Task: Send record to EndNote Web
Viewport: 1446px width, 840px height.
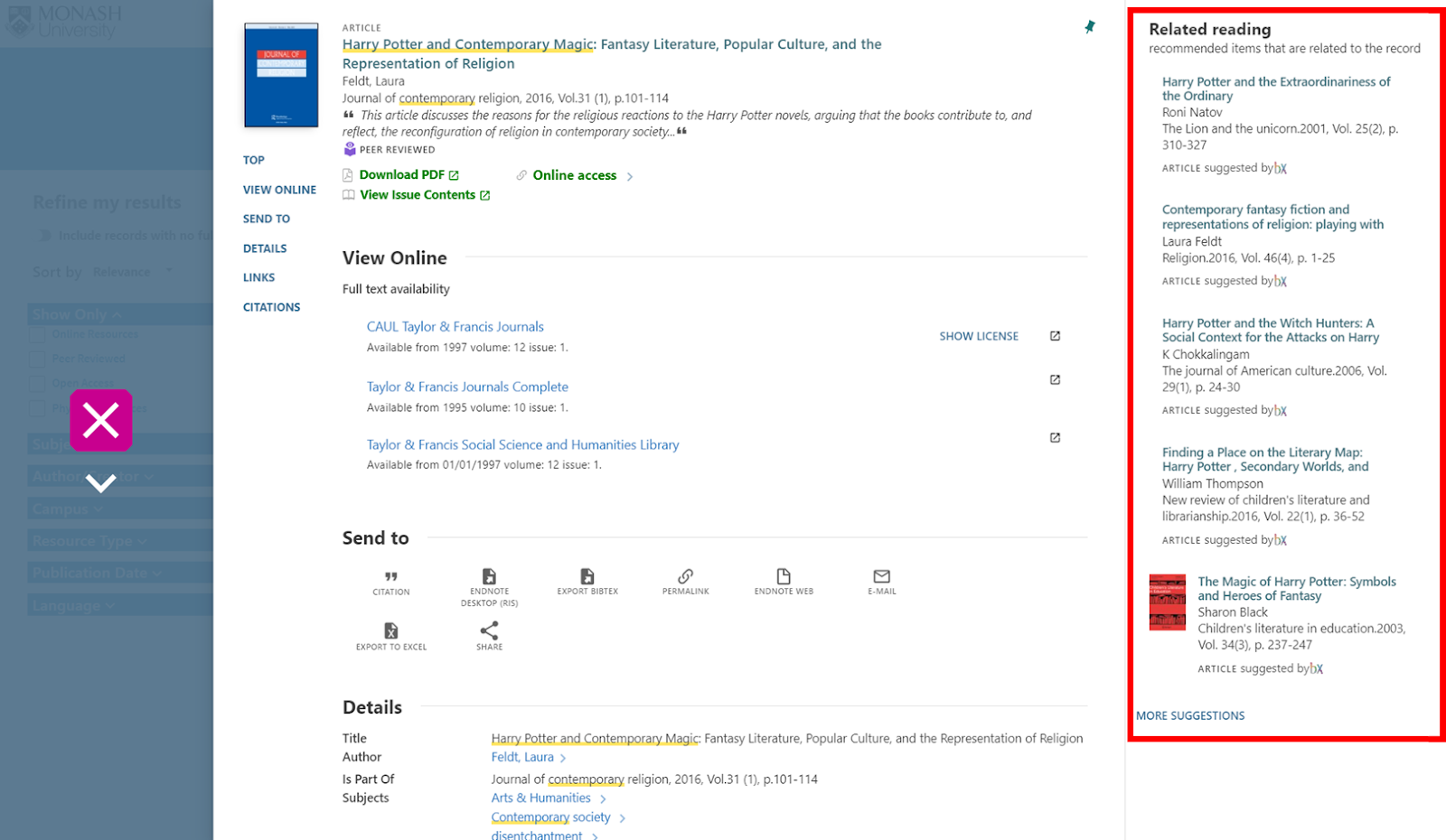Action: (x=784, y=583)
